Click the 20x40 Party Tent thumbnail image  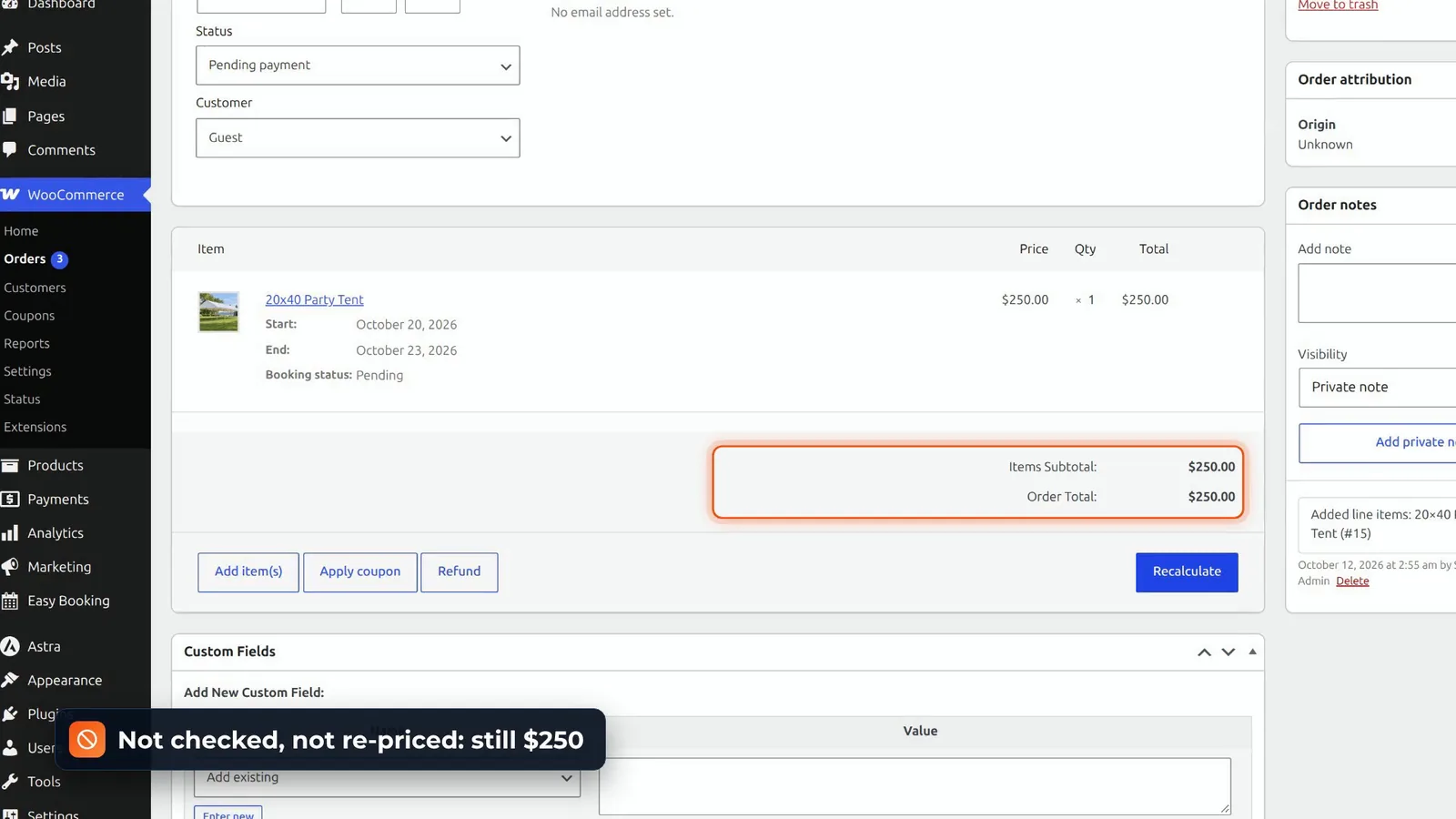218,312
